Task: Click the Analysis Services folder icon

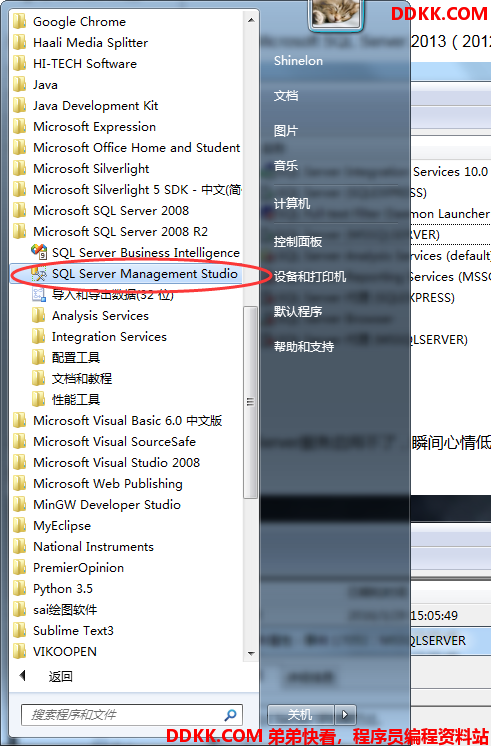Action: 38,315
